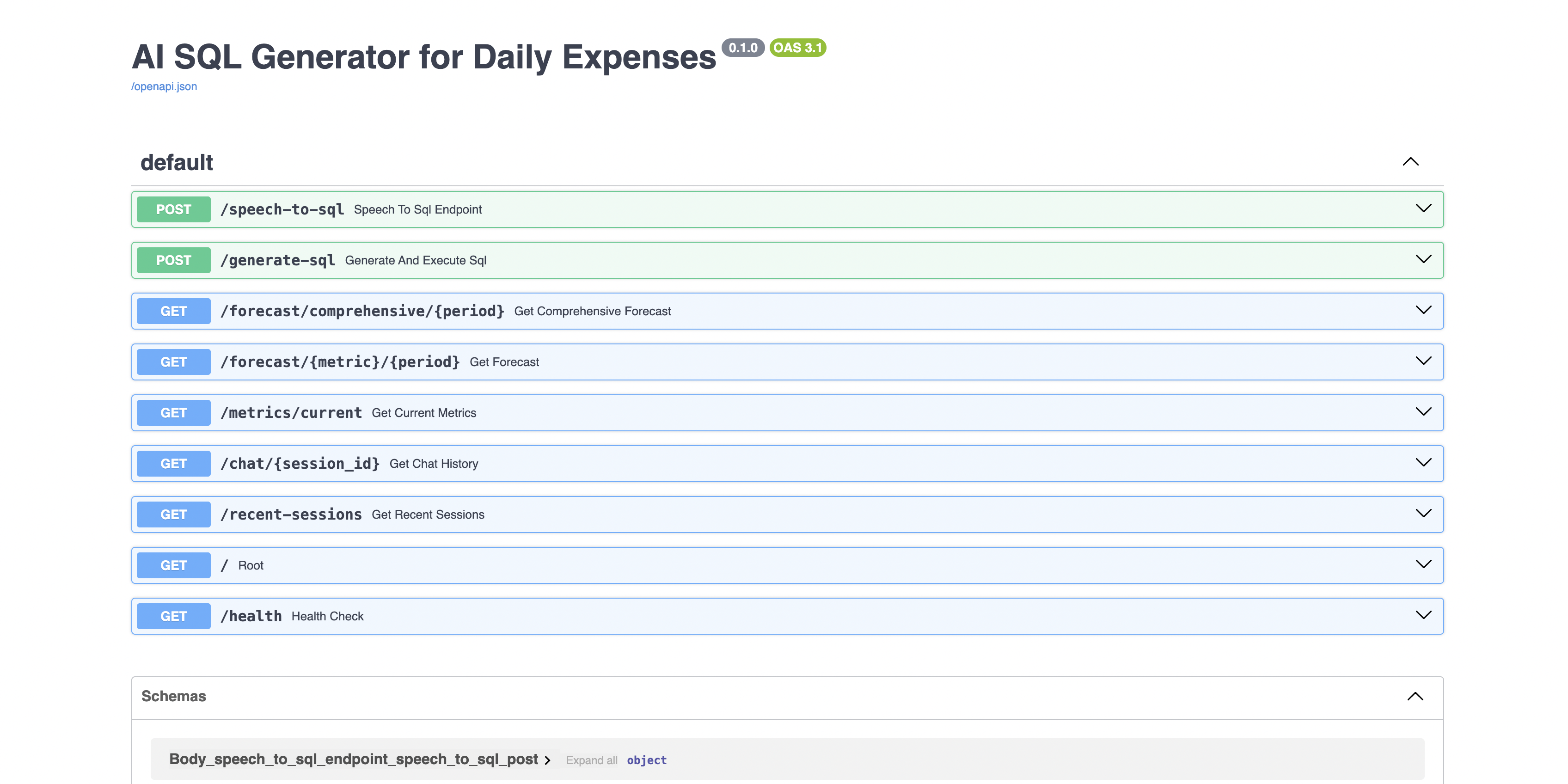The width and height of the screenshot is (1568, 784).
Task: Open the /chat/{session_id} endpoint path
Action: 300,464
